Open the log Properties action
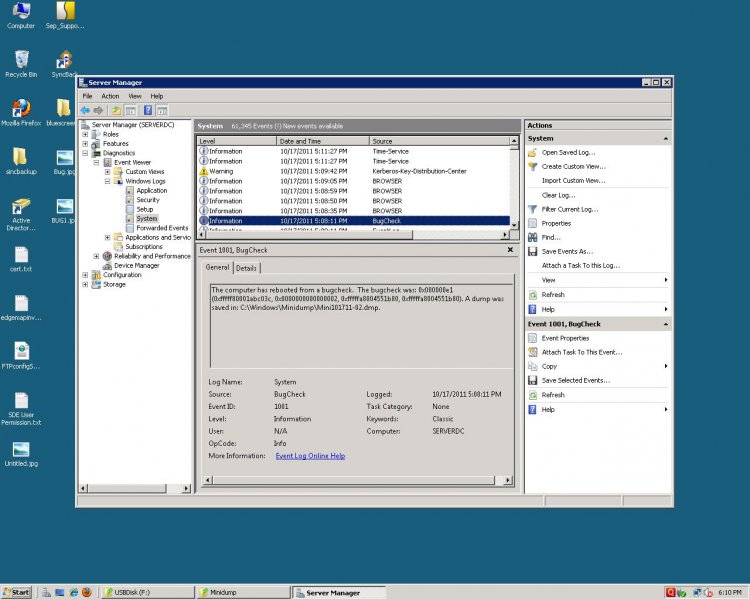Image resolution: width=750 pixels, height=600 pixels. pyautogui.click(x=556, y=223)
